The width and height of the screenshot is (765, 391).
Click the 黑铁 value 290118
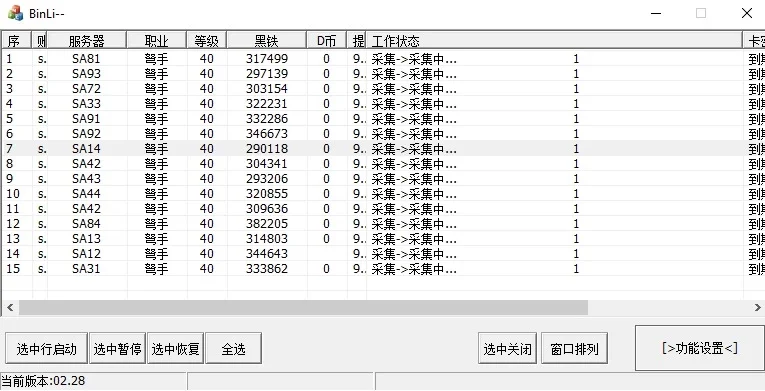click(267, 148)
